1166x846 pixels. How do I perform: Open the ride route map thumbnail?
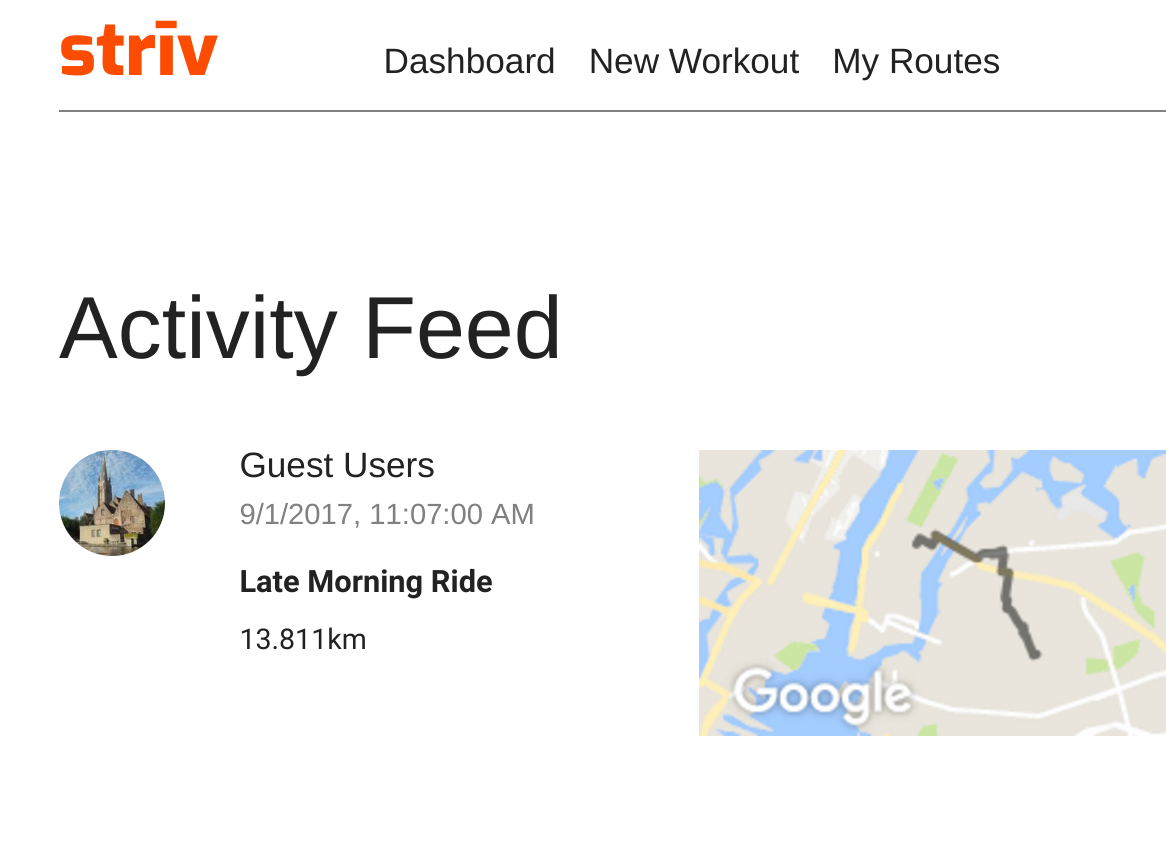(x=933, y=592)
